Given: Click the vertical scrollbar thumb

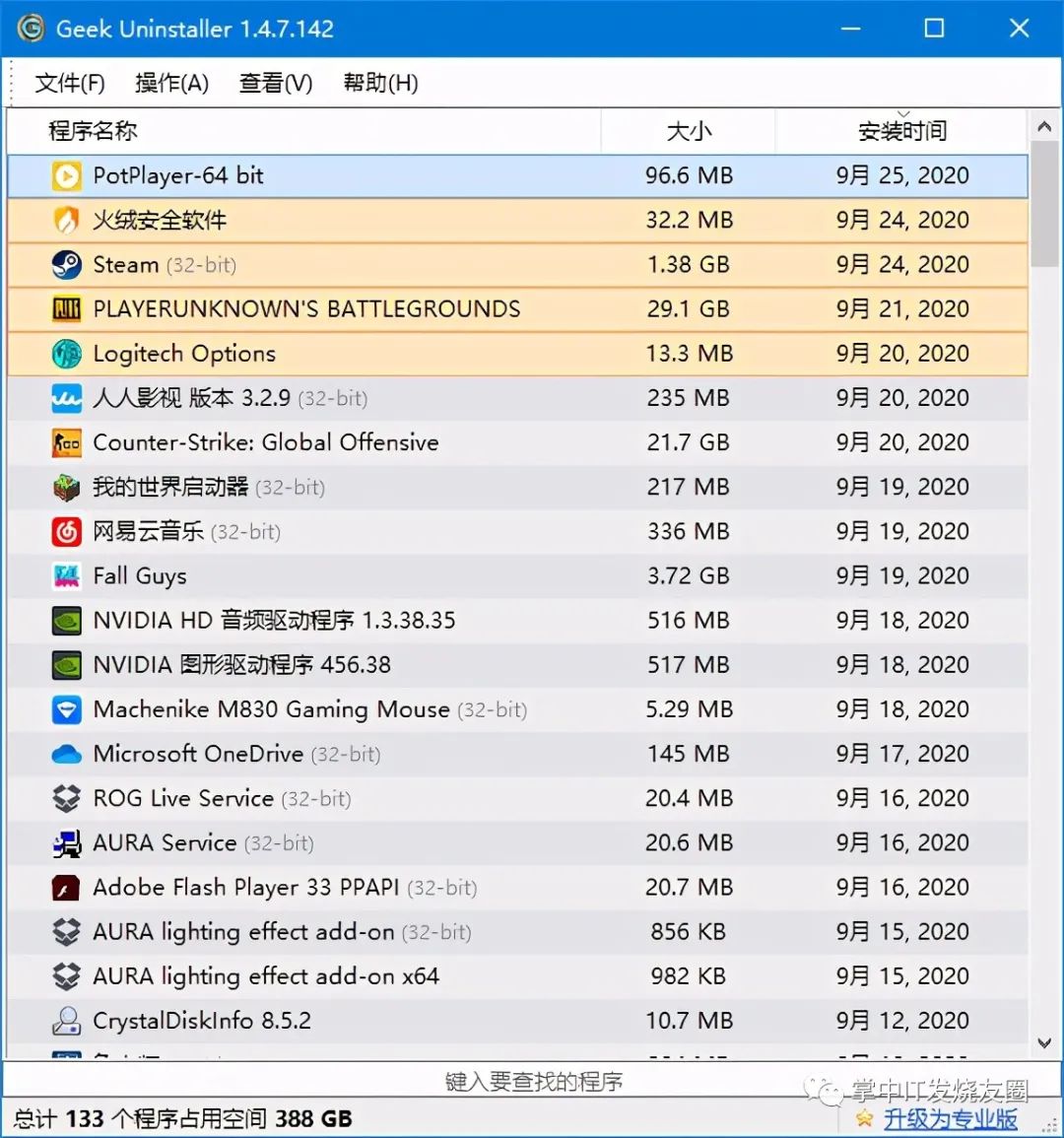Looking at the screenshot, I should [1044, 205].
